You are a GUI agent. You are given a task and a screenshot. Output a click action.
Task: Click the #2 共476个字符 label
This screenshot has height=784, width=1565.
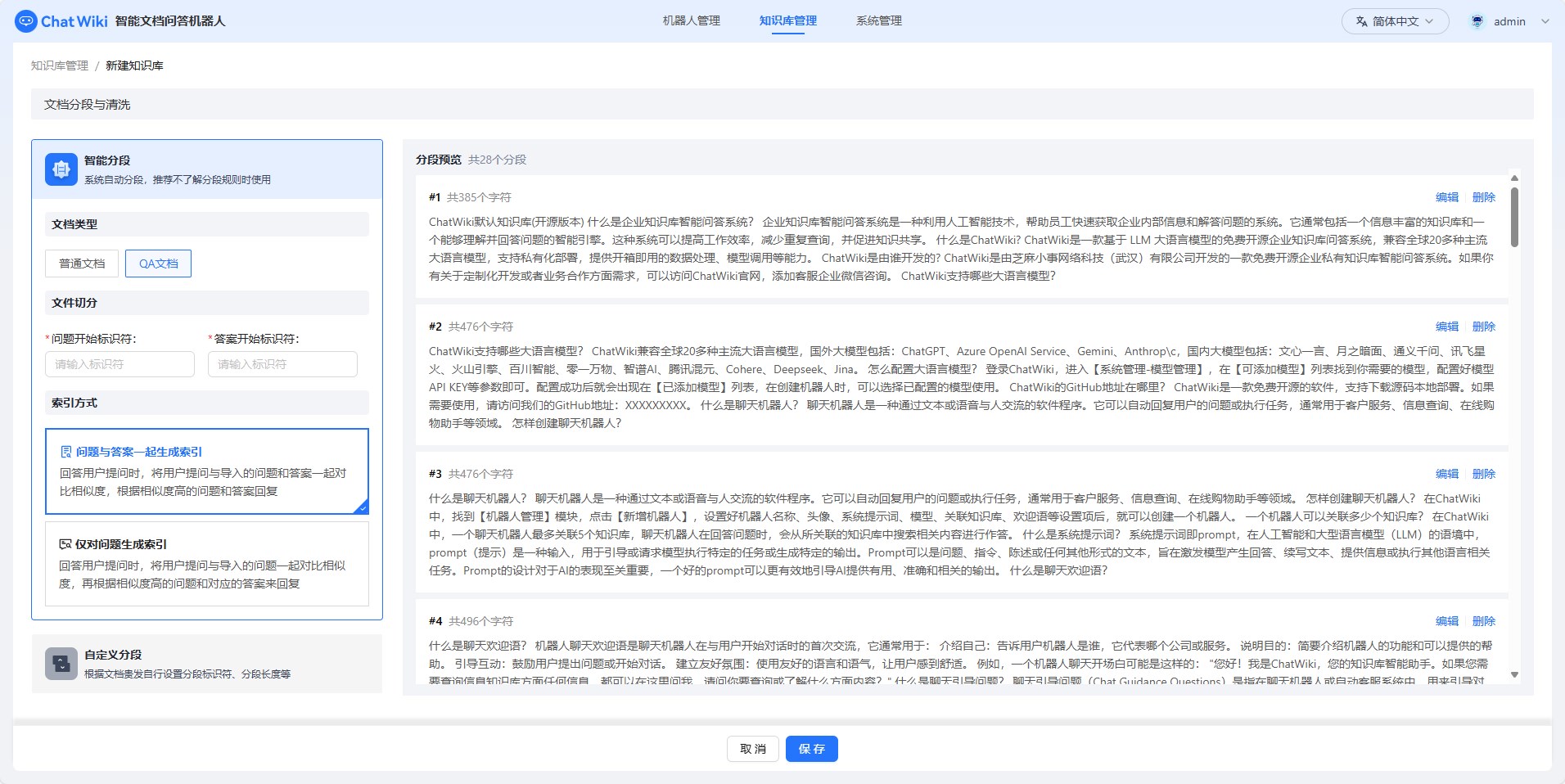pyautogui.click(x=471, y=327)
